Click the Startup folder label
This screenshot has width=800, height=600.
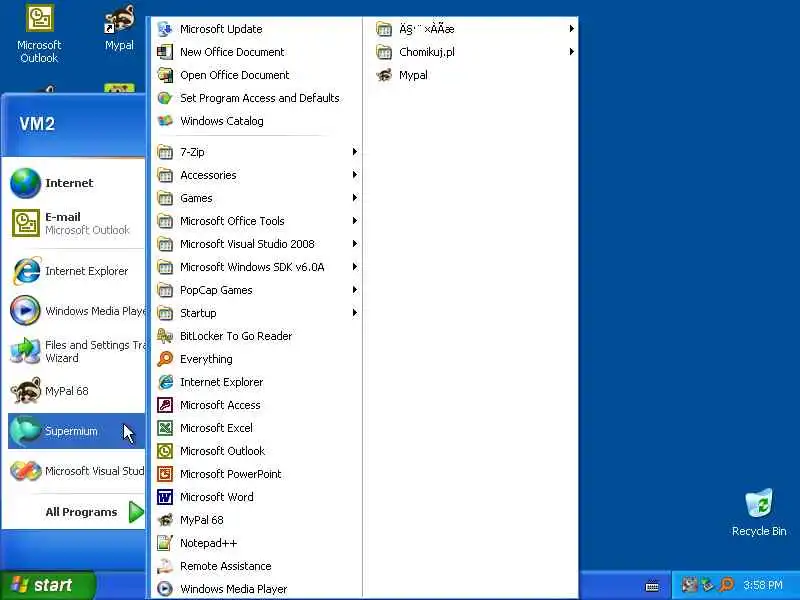(198, 313)
